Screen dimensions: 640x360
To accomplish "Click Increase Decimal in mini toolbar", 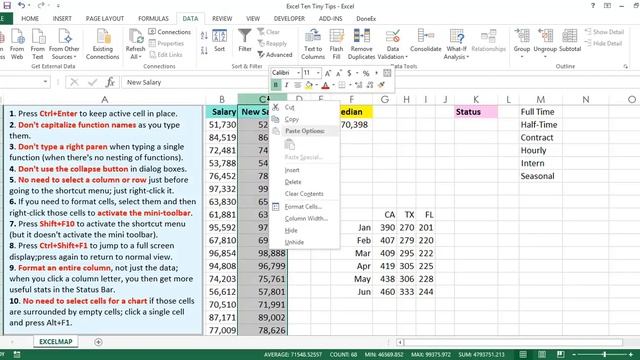I will pos(358,85).
